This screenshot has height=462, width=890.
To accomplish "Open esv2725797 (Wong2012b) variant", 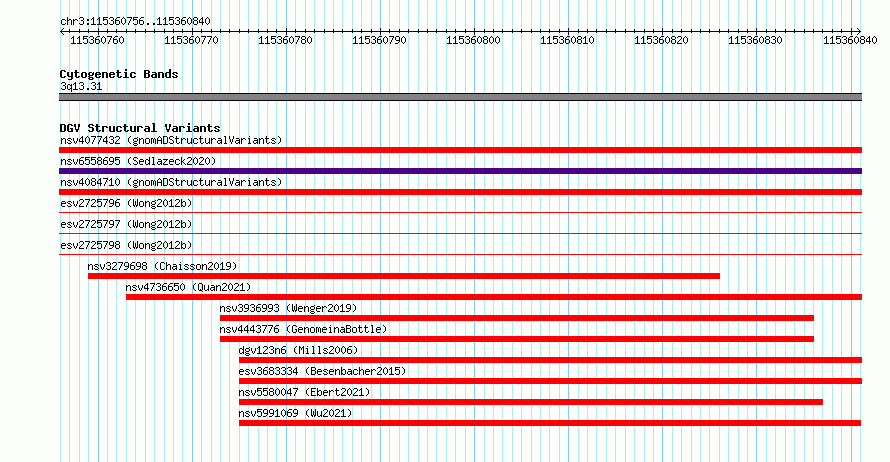I will click(x=126, y=224).
